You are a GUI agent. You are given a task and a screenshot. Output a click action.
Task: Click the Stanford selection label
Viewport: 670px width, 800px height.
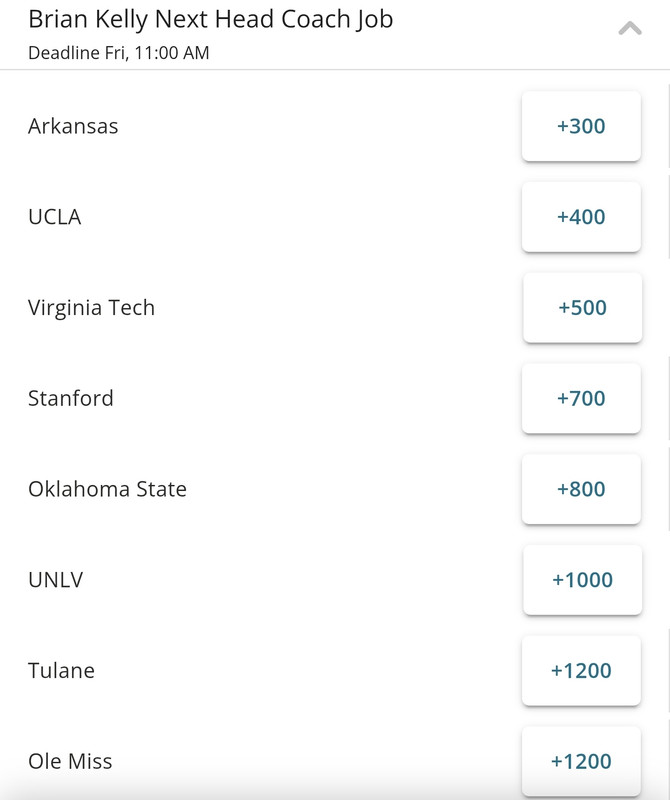(71, 398)
